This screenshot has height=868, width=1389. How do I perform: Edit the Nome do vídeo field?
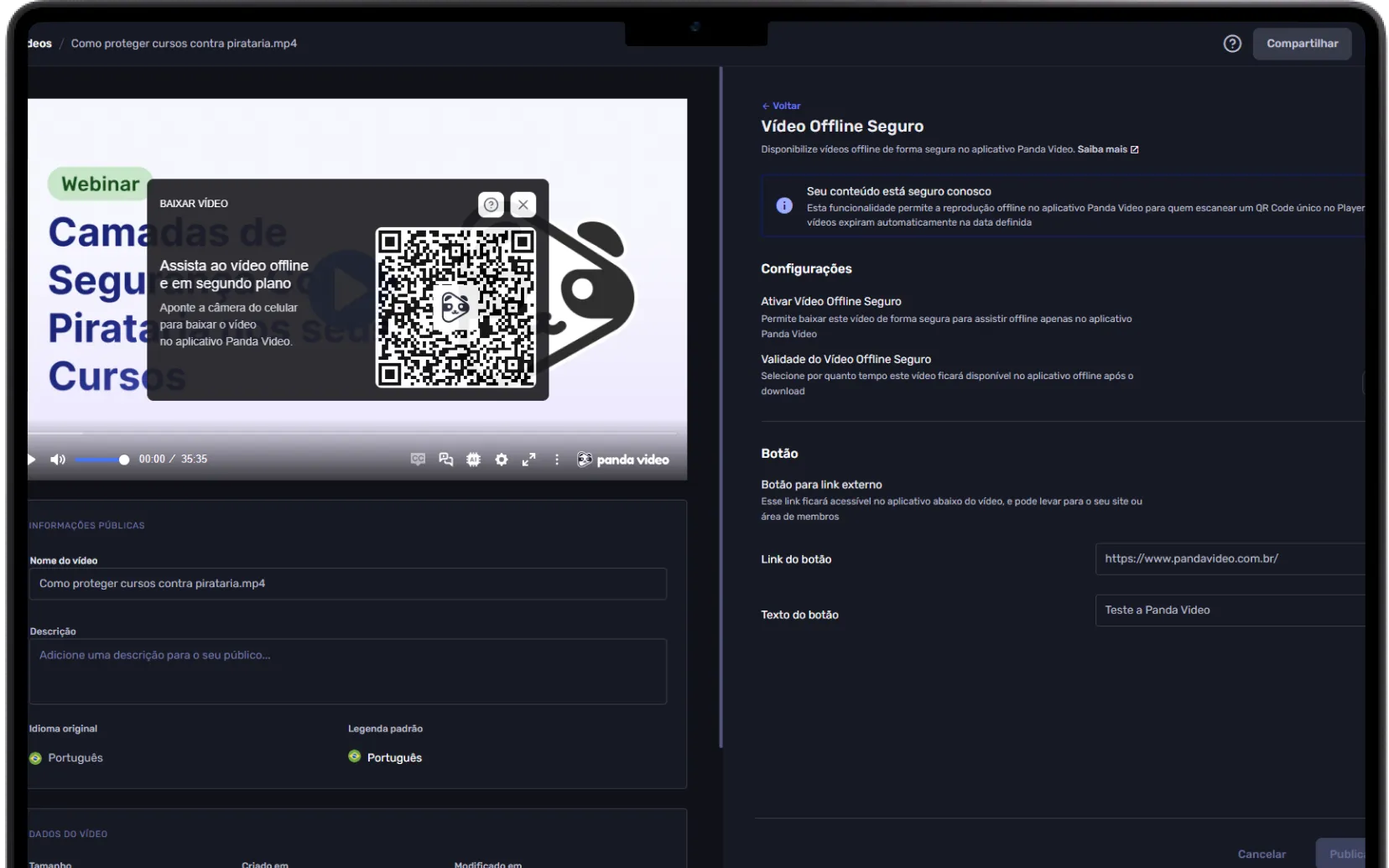click(x=348, y=584)
